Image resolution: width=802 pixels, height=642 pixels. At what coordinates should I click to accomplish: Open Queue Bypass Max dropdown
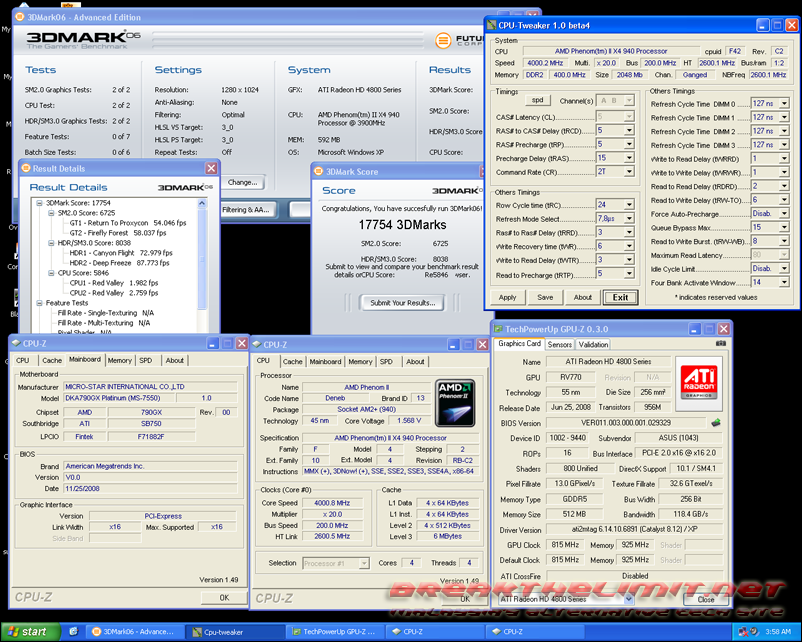[x=784, y=227]
